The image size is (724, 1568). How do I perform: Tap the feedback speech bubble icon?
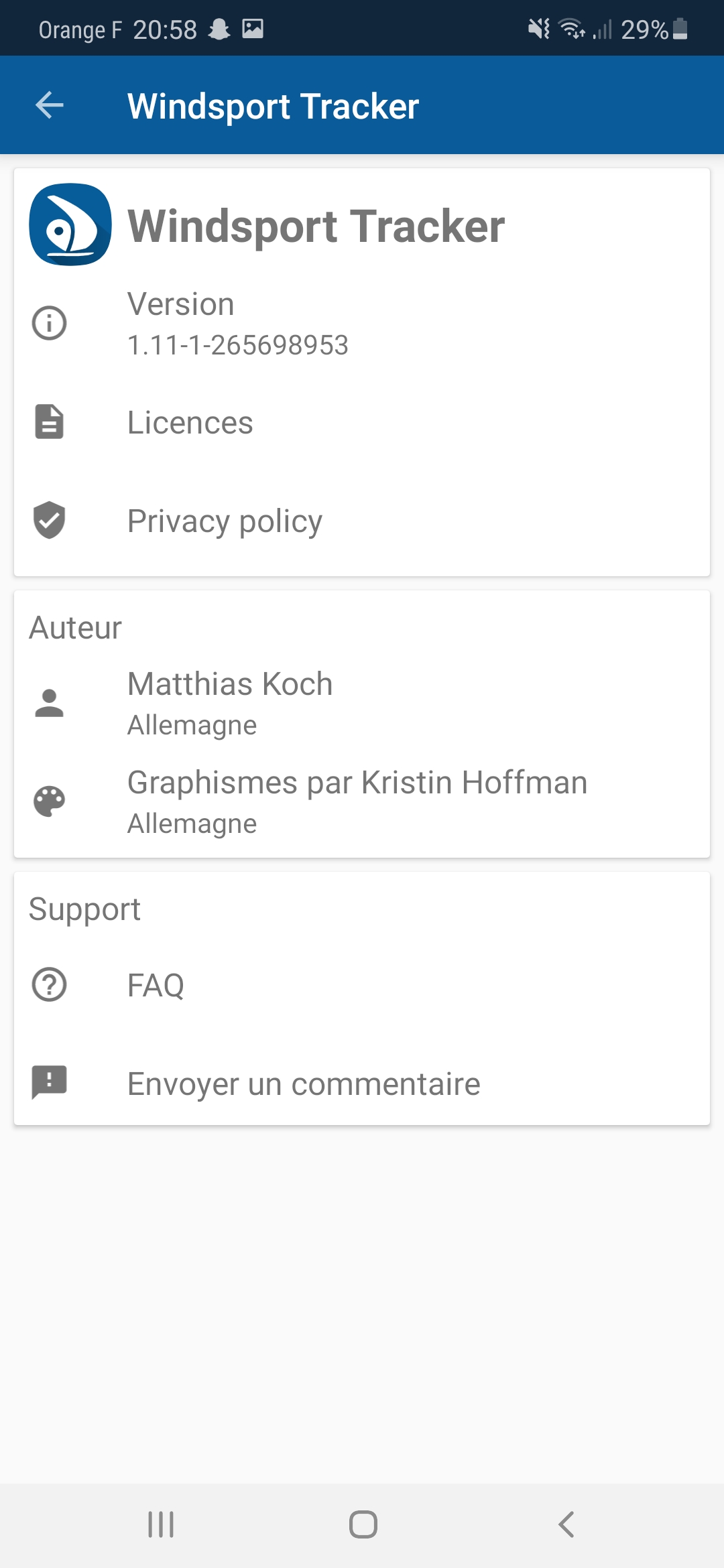(50, 1083)
